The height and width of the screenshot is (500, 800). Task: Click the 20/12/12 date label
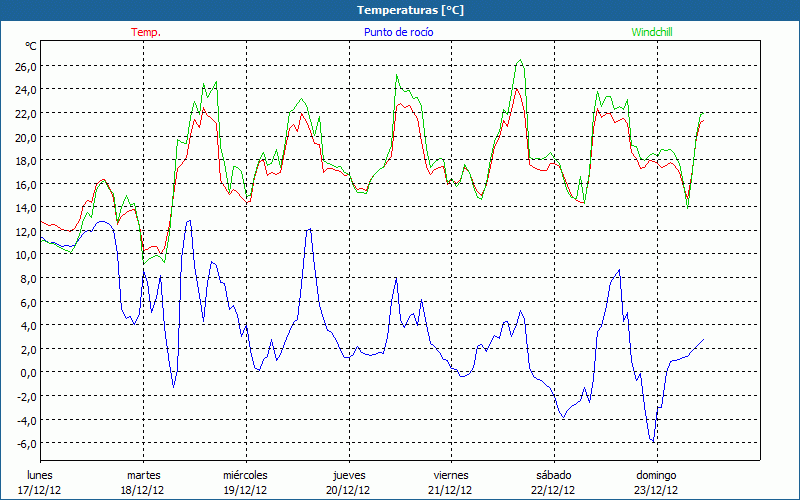pos(348,490)
